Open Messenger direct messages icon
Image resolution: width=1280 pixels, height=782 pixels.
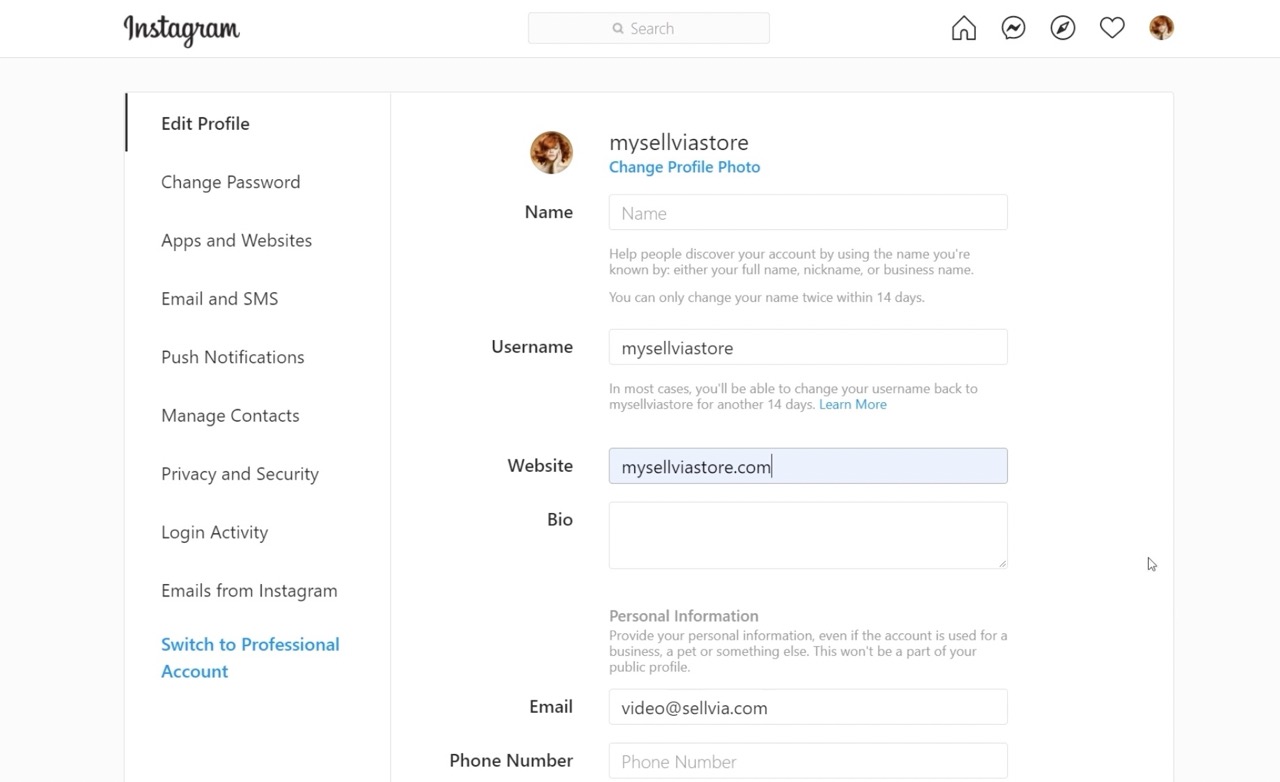pyautogui.click(x=1013, y=28)
